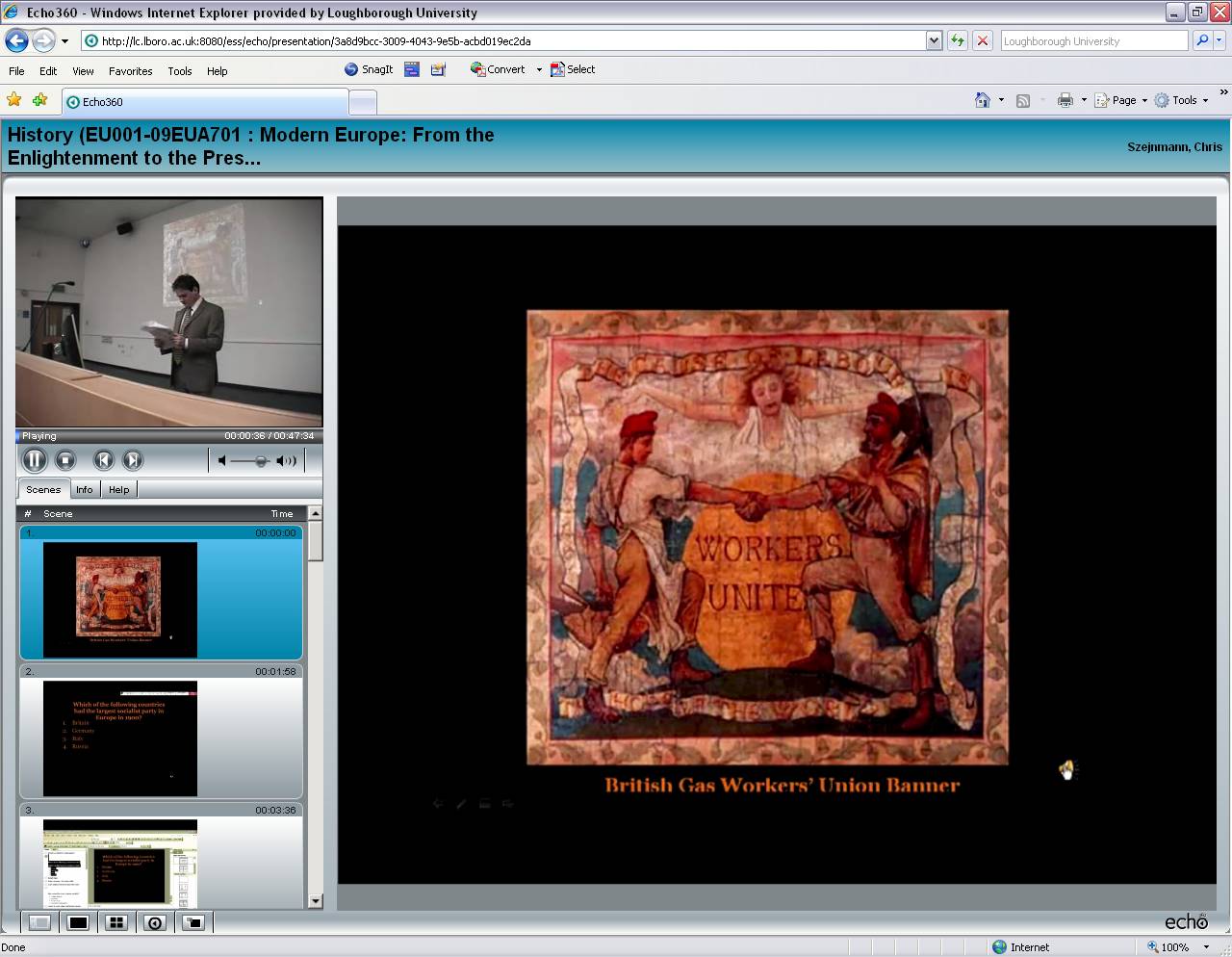This screenshot has width=1232, height=957.
Task: Click the printer icon in command bar
Action: [1065, 100]
